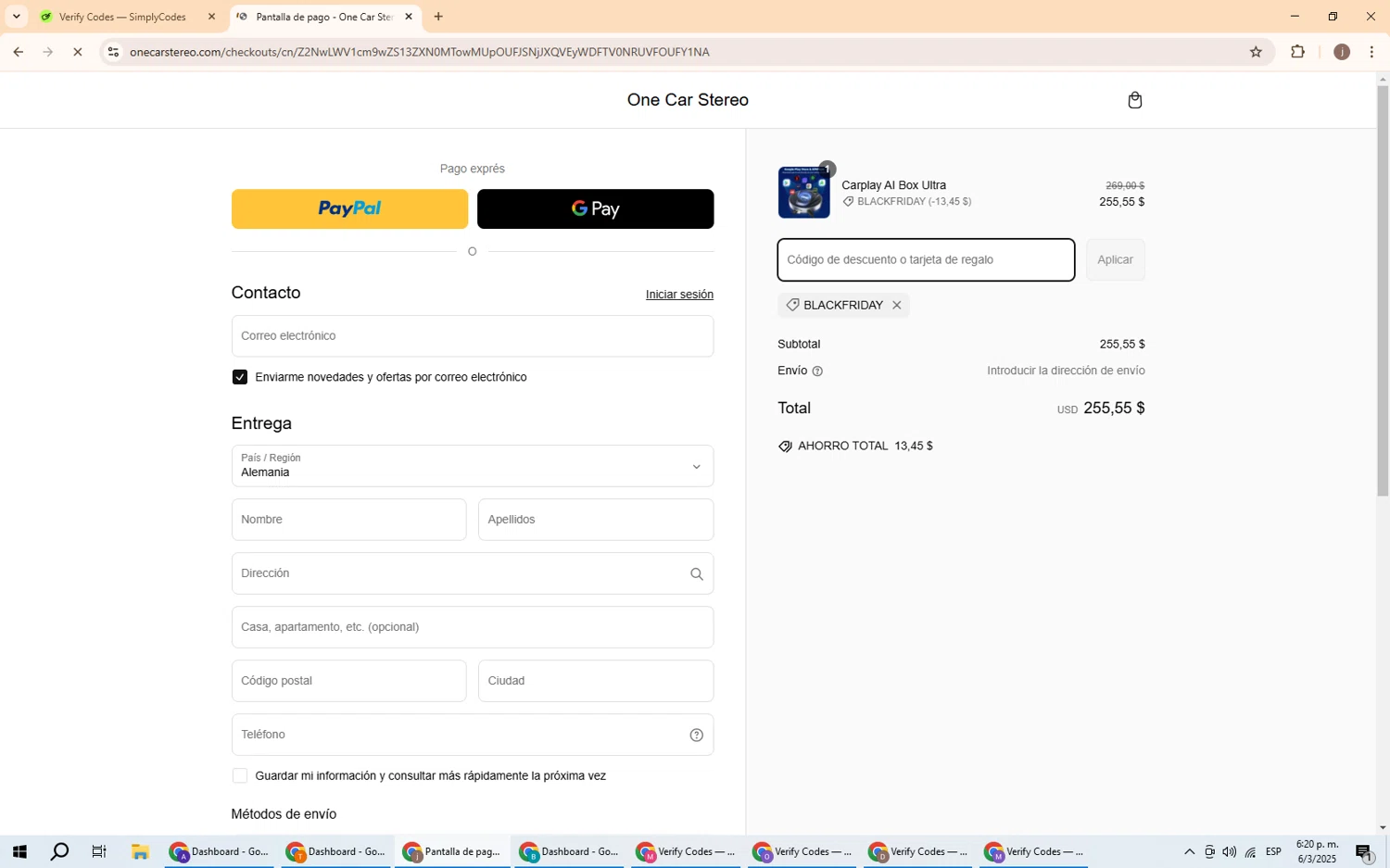Click the Apellidos input field
Screen dimensions: 1390x868
tap(596, 520)
